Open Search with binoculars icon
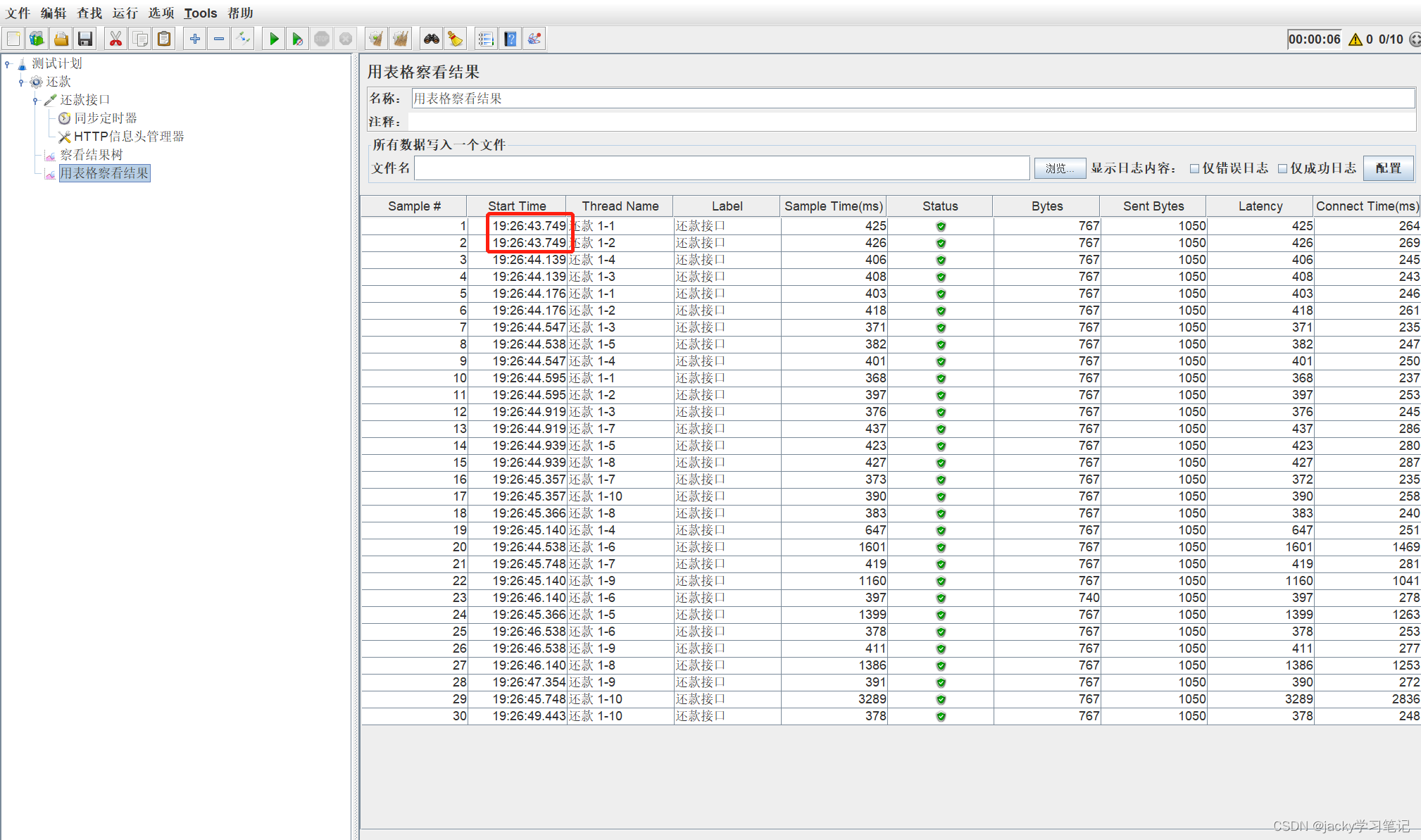Screen dimensions: 1421x840 (x=432, y=39)
